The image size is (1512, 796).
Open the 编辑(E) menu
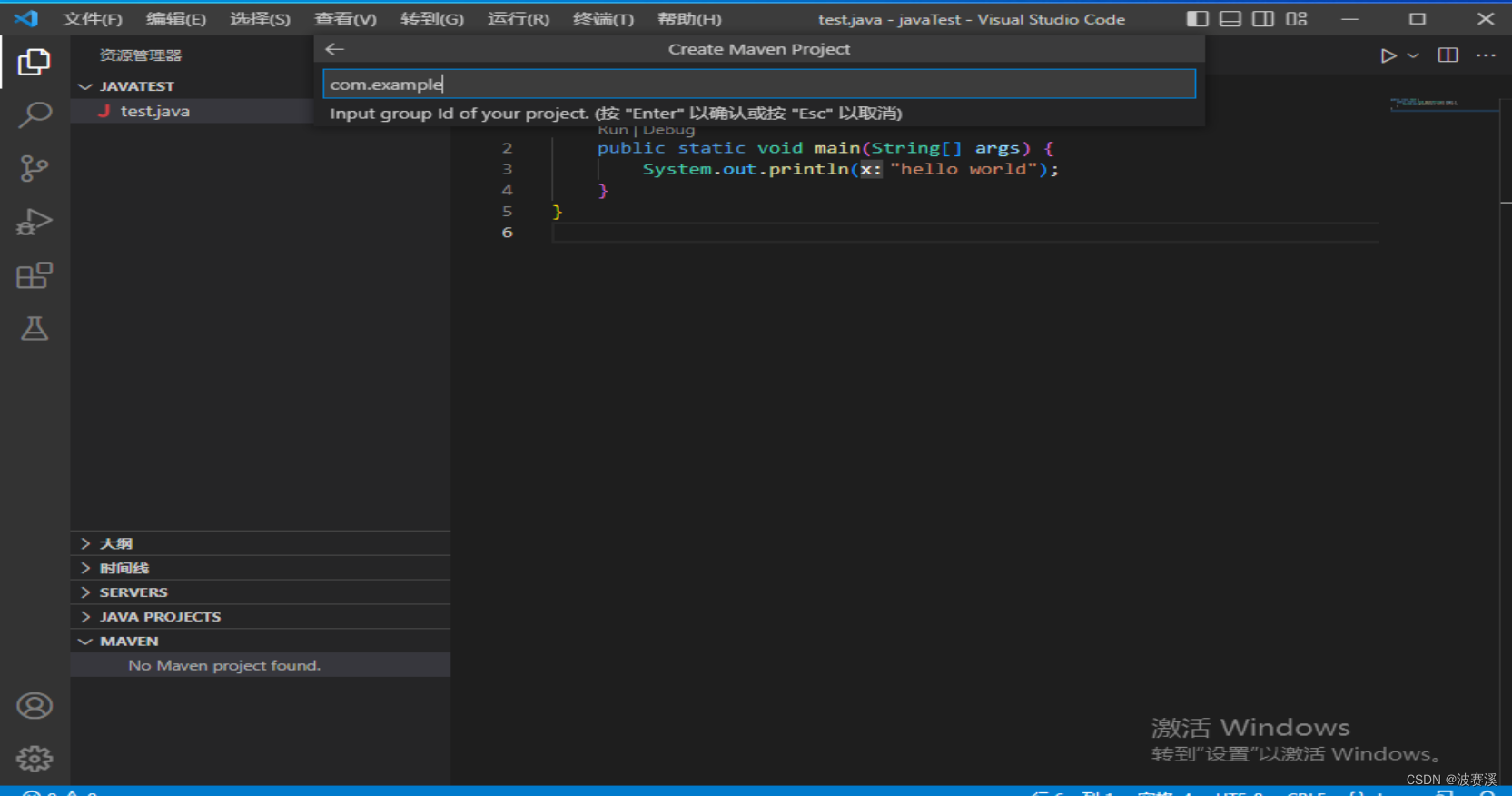[176, 19]
